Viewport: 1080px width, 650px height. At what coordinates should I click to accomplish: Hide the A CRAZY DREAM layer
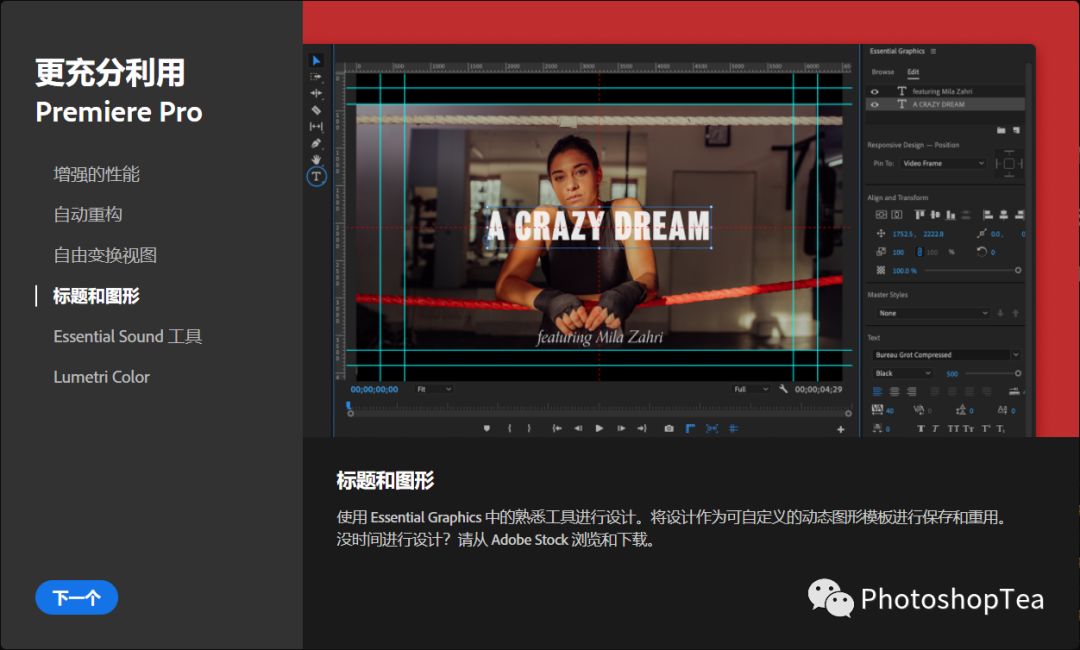point(875,105)
